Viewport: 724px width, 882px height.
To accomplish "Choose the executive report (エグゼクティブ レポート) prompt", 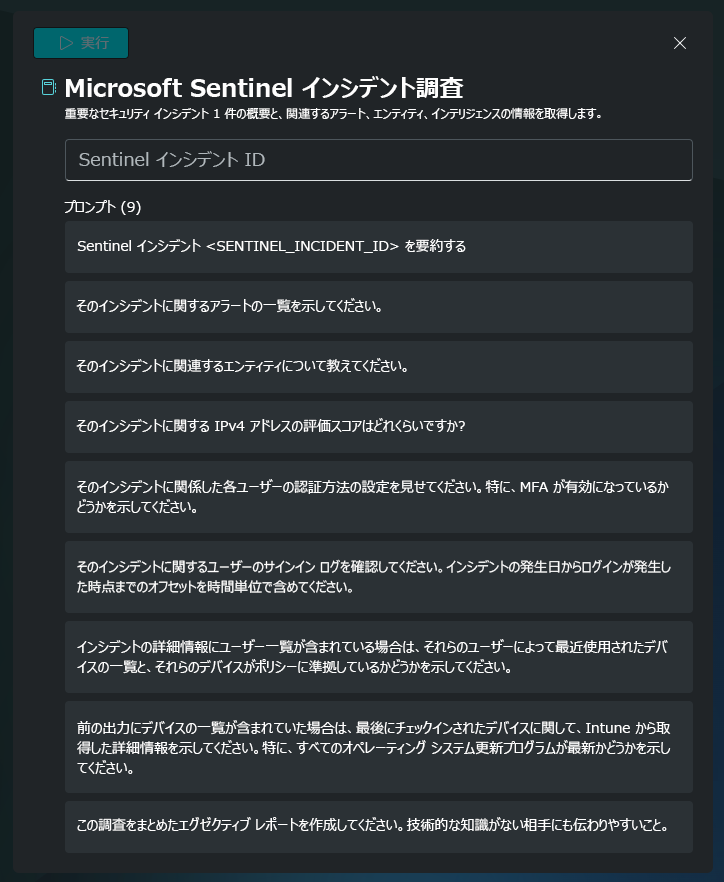I will click(379, 827).
